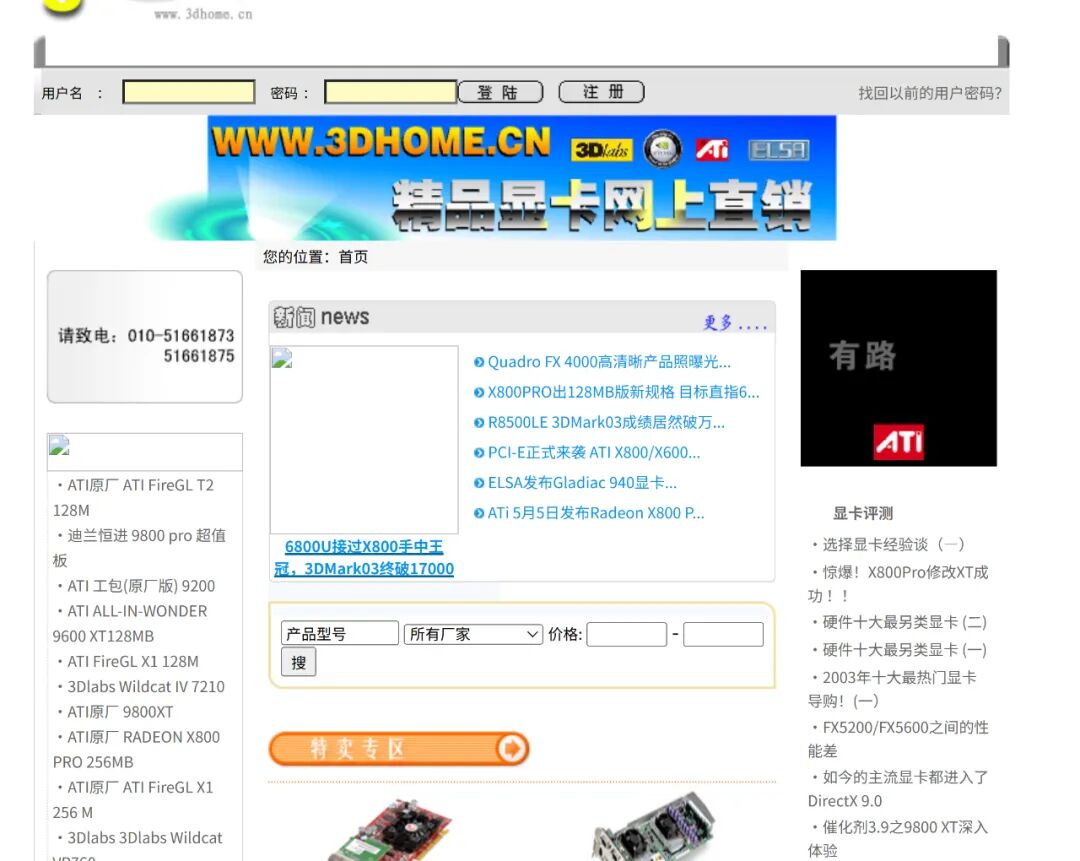Open Quadro FX 4000高清晰产品照曝光 news
The width and height of the screenshot is (1080, 861).
click(x=609, y=362)
